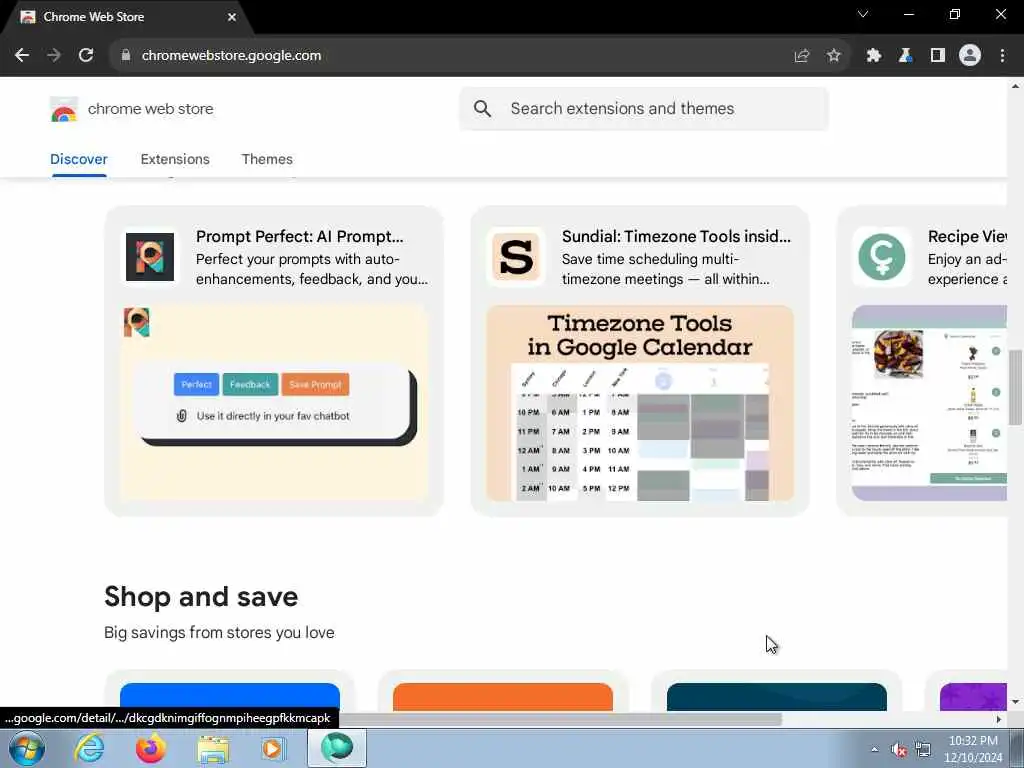Switch to the Themes tab

(267, 159)
